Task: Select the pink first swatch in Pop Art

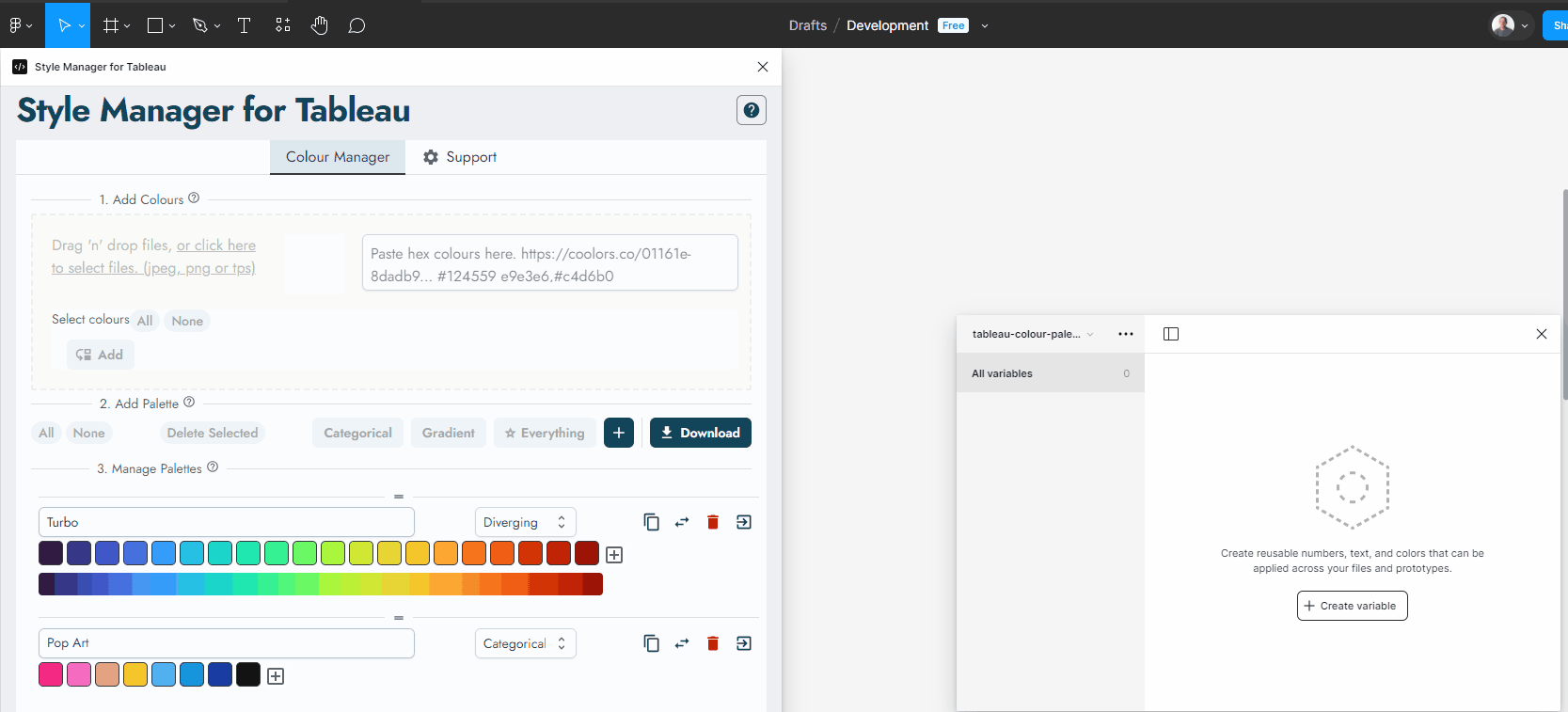Action: pos(51,674)
